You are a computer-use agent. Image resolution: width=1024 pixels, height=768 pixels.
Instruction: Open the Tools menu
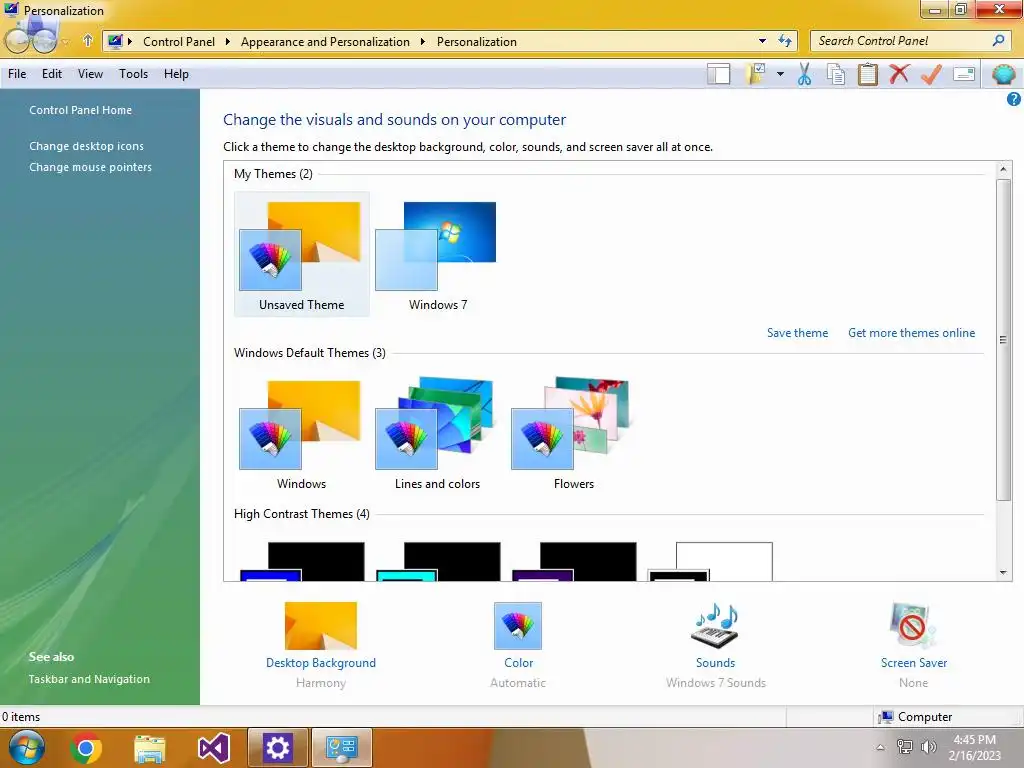tap(133, 74)
